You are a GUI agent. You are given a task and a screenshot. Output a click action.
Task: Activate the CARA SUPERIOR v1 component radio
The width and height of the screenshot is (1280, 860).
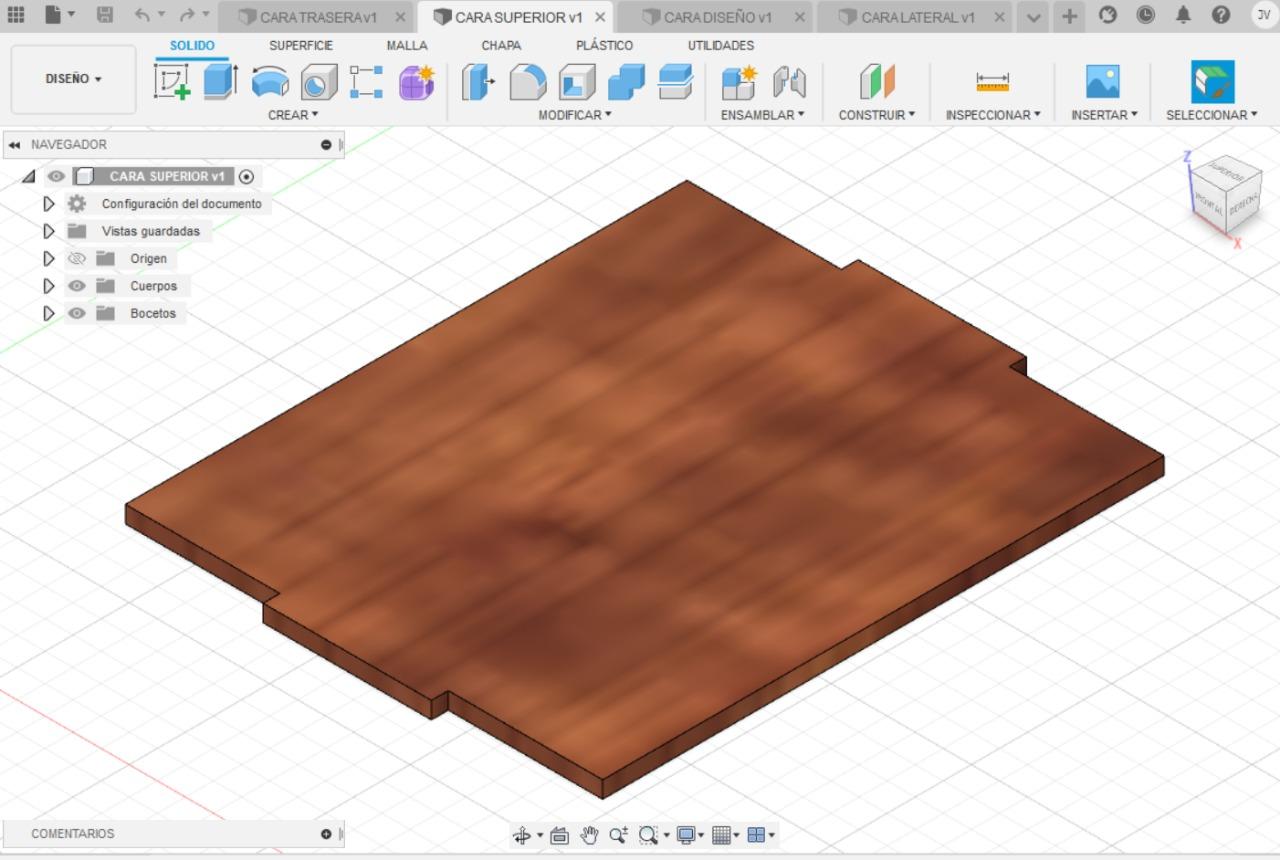coord(247,176)
